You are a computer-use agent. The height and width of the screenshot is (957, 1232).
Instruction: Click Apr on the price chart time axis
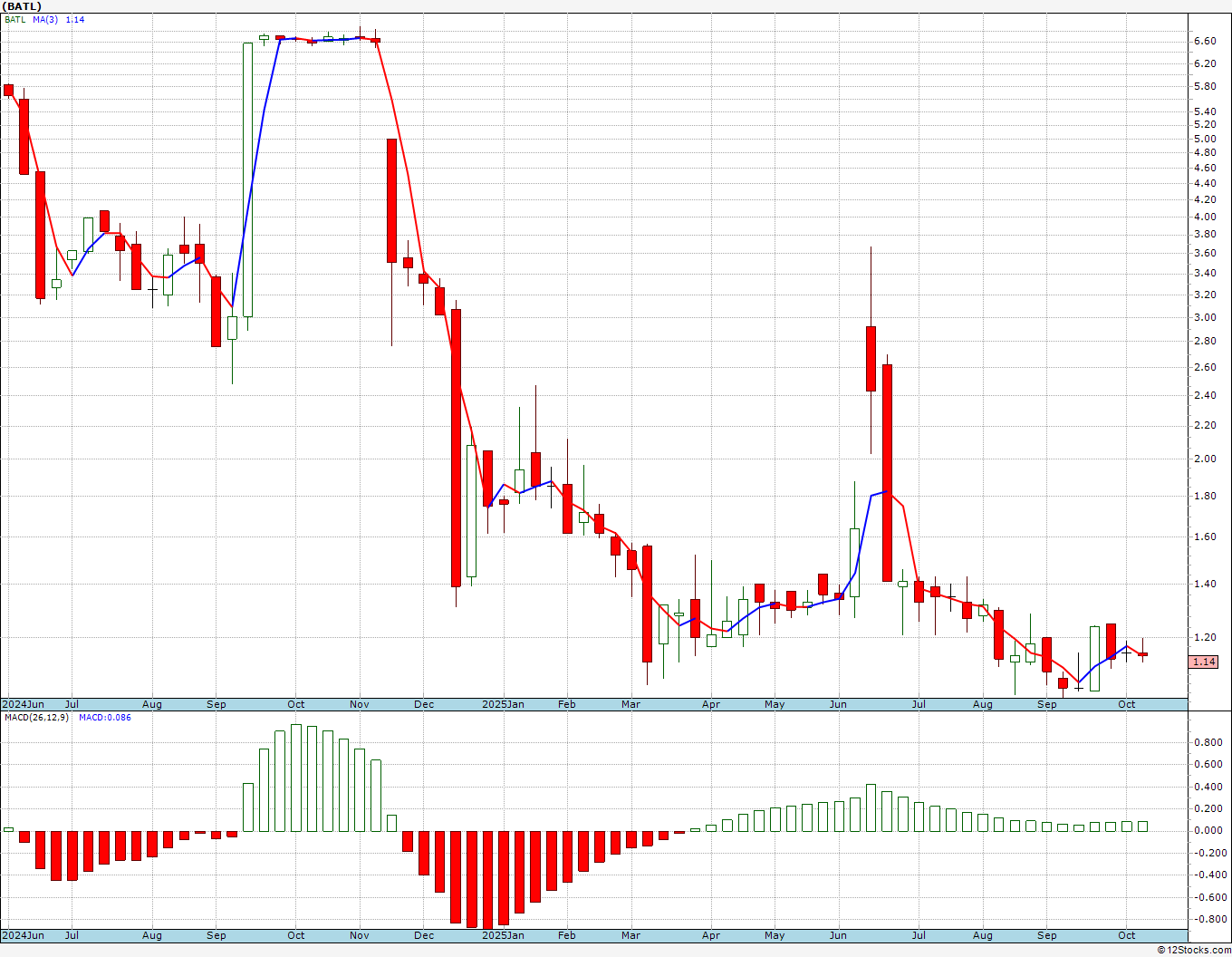[711, 704]
